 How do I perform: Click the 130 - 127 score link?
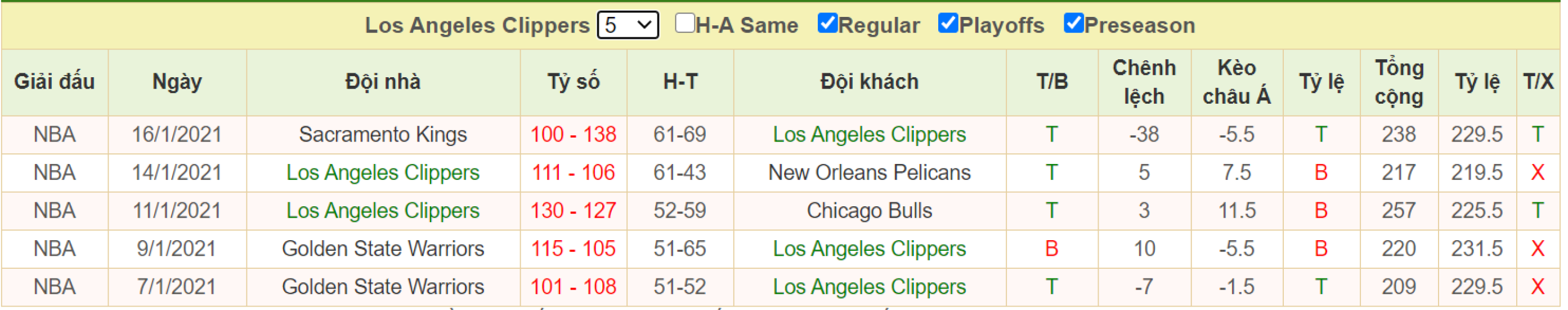click(x=574, y=211)
